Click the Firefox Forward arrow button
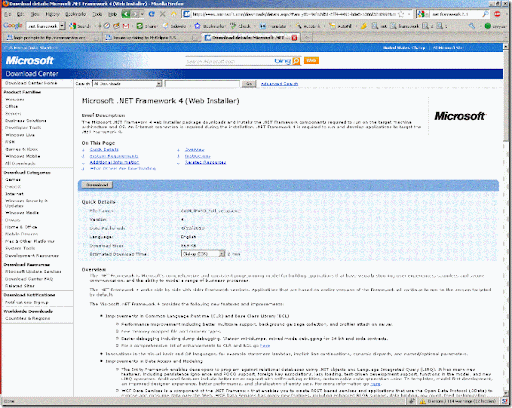Viewport: 512px width, 408px height. [135, 14]
